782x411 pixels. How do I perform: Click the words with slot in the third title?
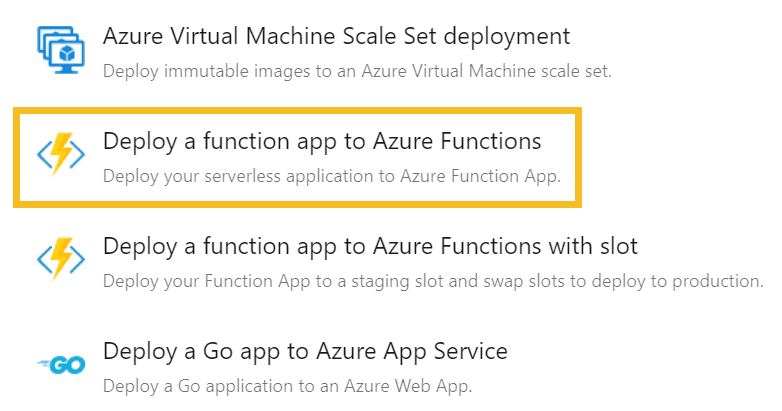[593, 247]
